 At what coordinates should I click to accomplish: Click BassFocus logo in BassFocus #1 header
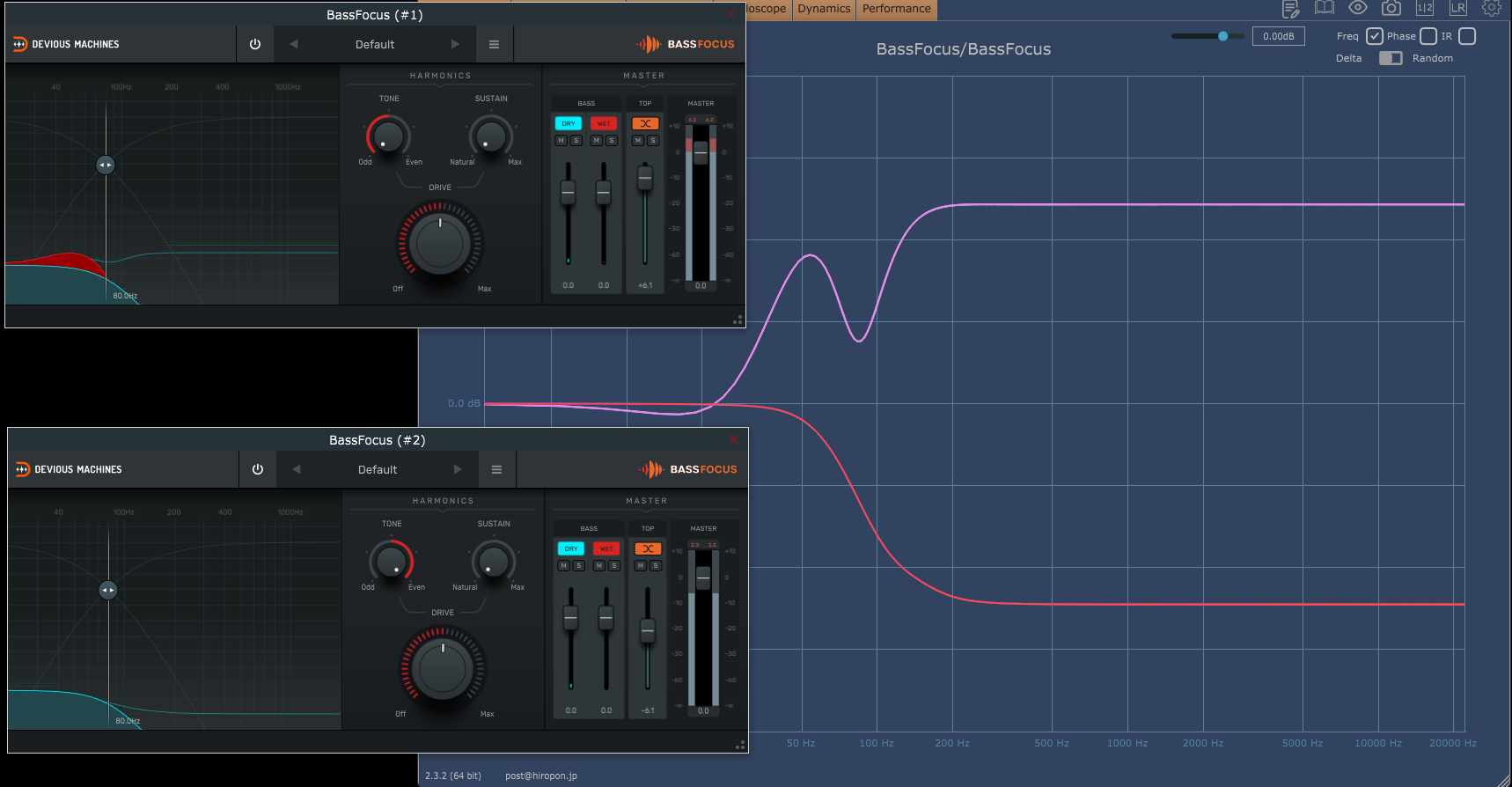point(685,44)
